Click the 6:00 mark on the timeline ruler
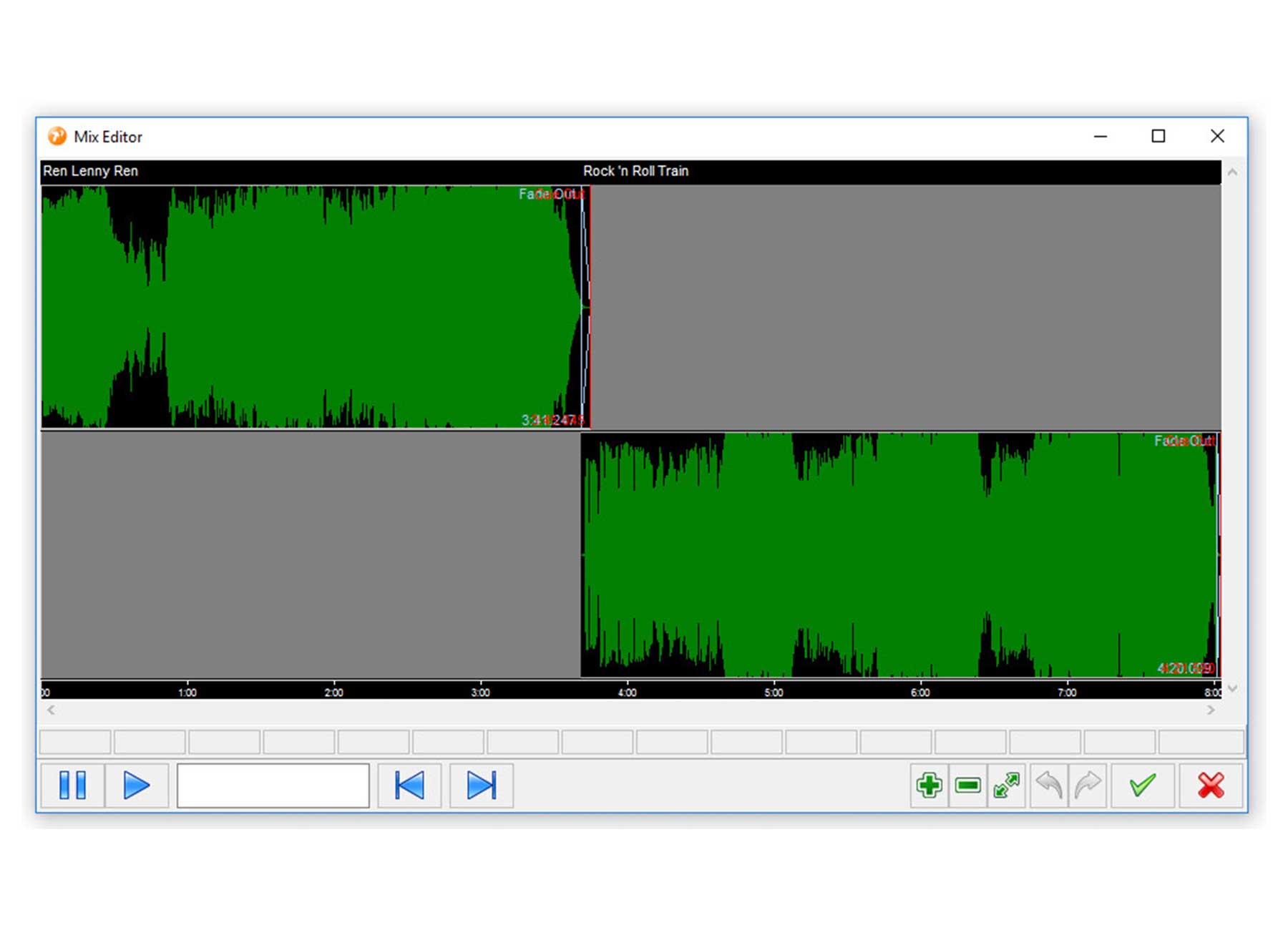This screenshot has width=1288, height=930. [921, 692]
